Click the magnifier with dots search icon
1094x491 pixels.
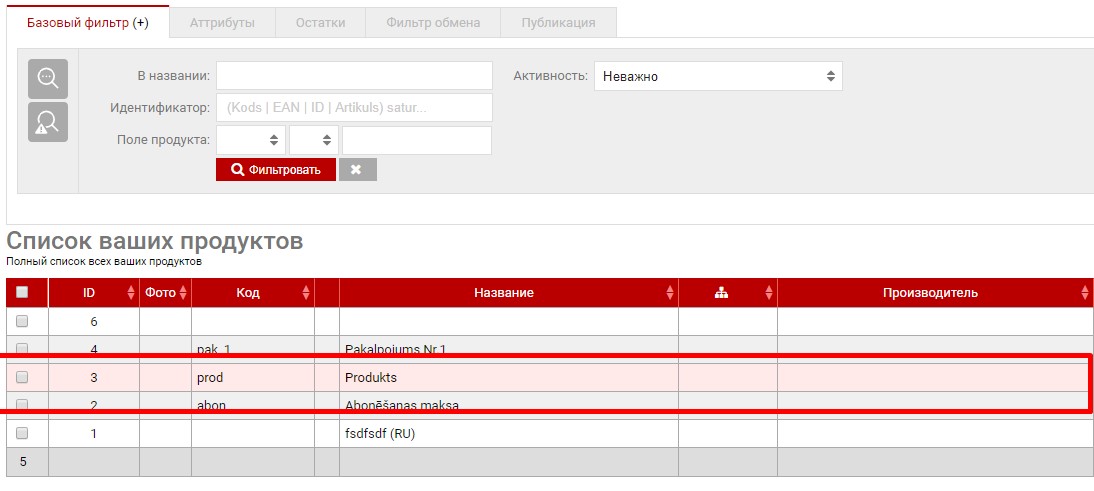tap(47, 78)
